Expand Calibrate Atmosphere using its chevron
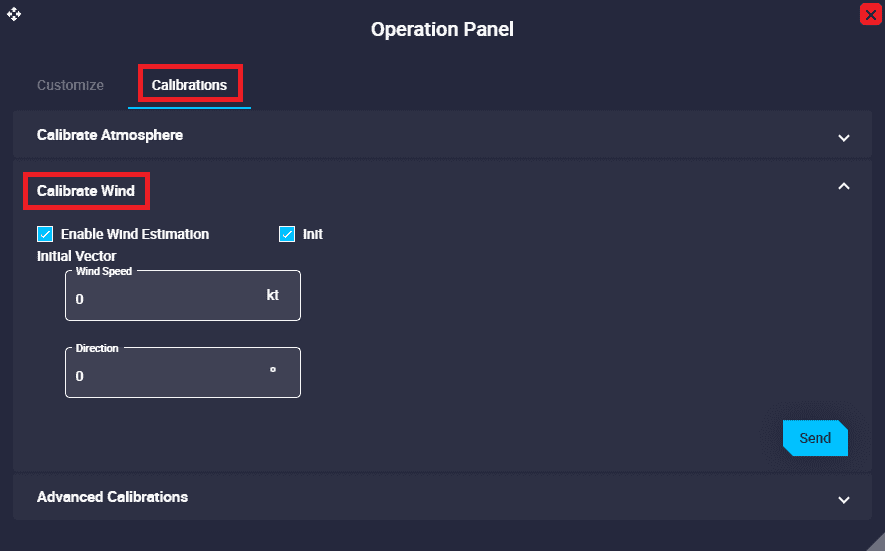This screenshot has width=885, height=551. [844, 138]
